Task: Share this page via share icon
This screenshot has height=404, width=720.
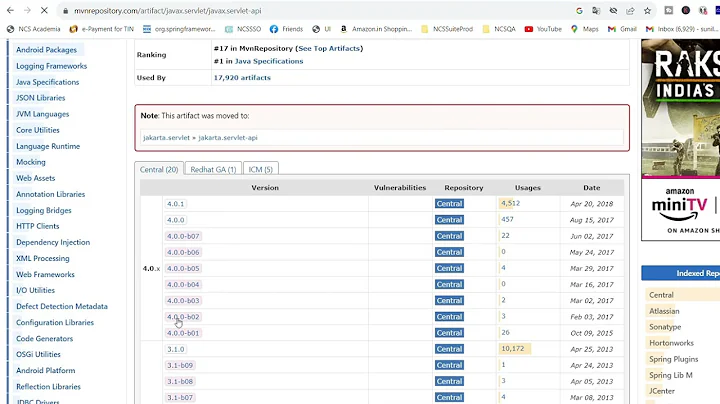Action: click(630, 11)
